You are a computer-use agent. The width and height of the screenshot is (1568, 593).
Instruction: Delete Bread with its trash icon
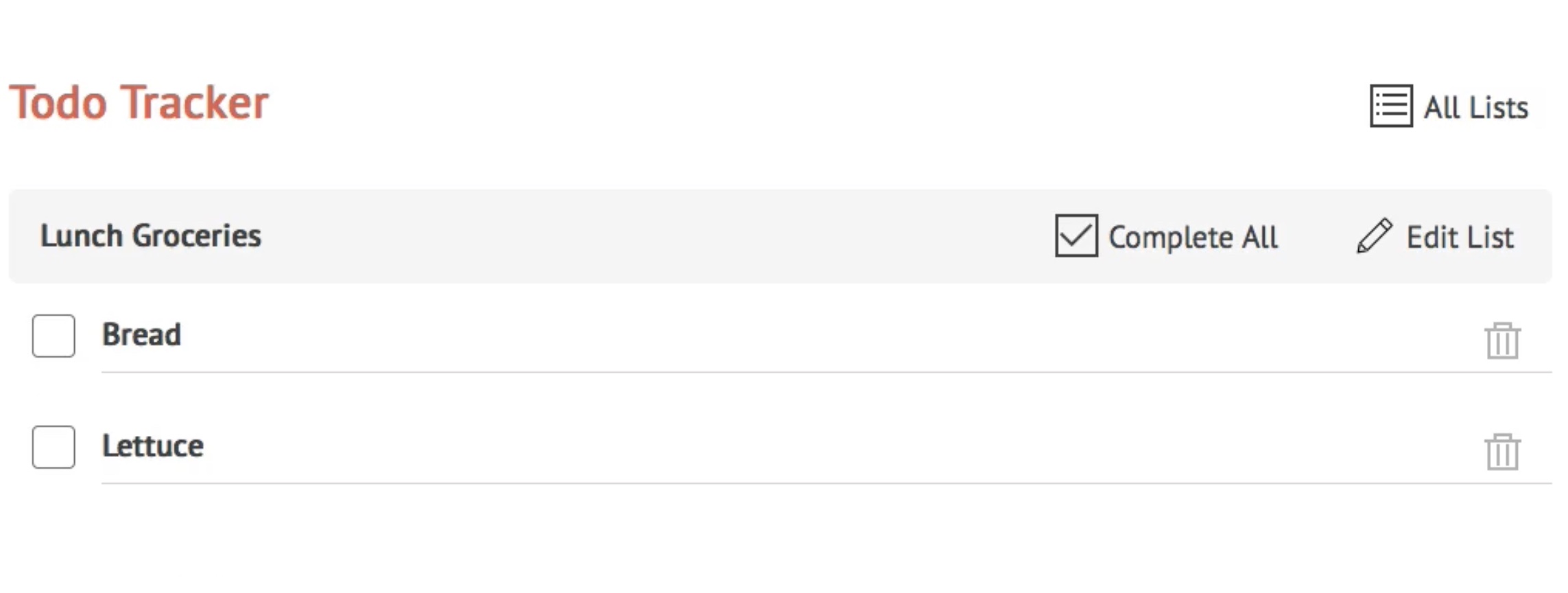tap(1503, 340)
